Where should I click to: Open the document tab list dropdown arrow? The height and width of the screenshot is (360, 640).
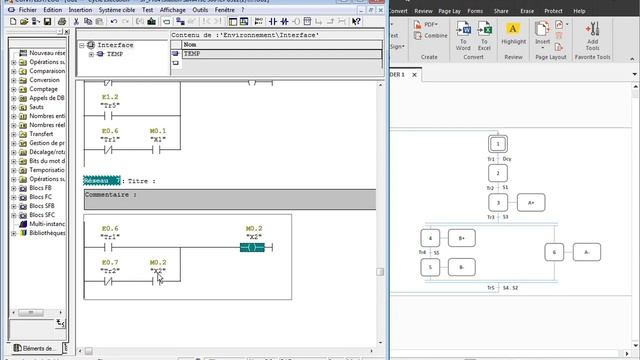coord(634,74)
